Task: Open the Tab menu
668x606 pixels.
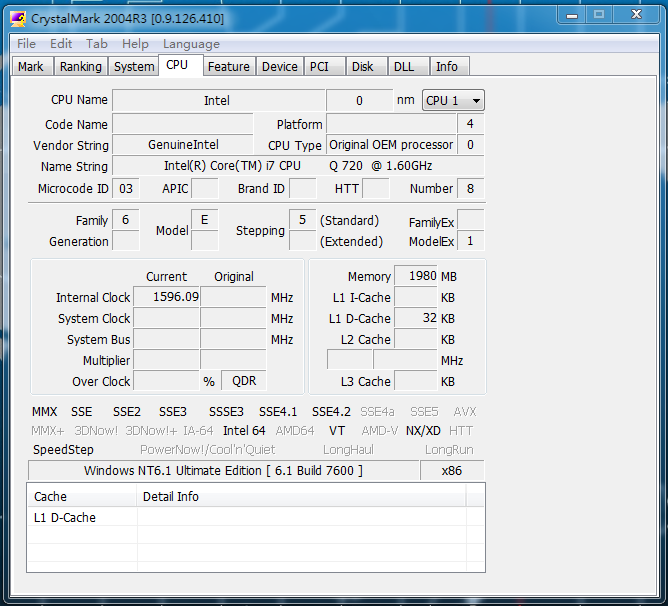Action: tap(97, 43)
